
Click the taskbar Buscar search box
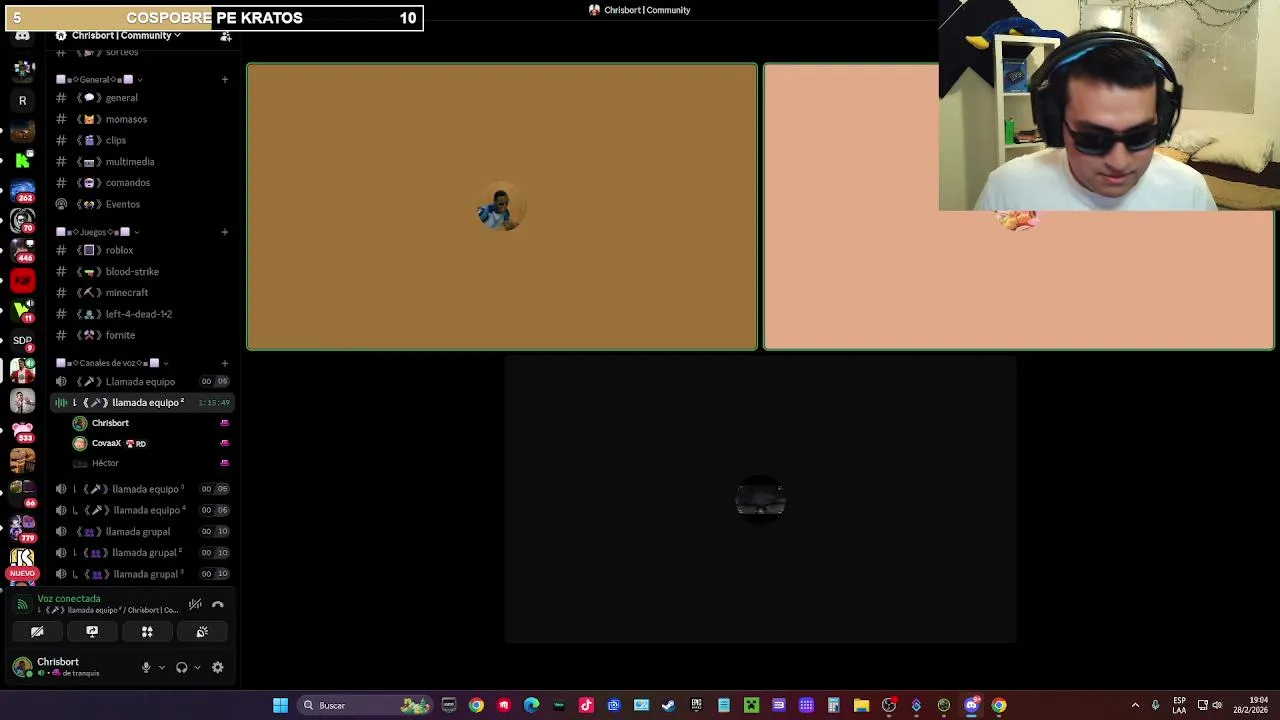coord(365,705)
